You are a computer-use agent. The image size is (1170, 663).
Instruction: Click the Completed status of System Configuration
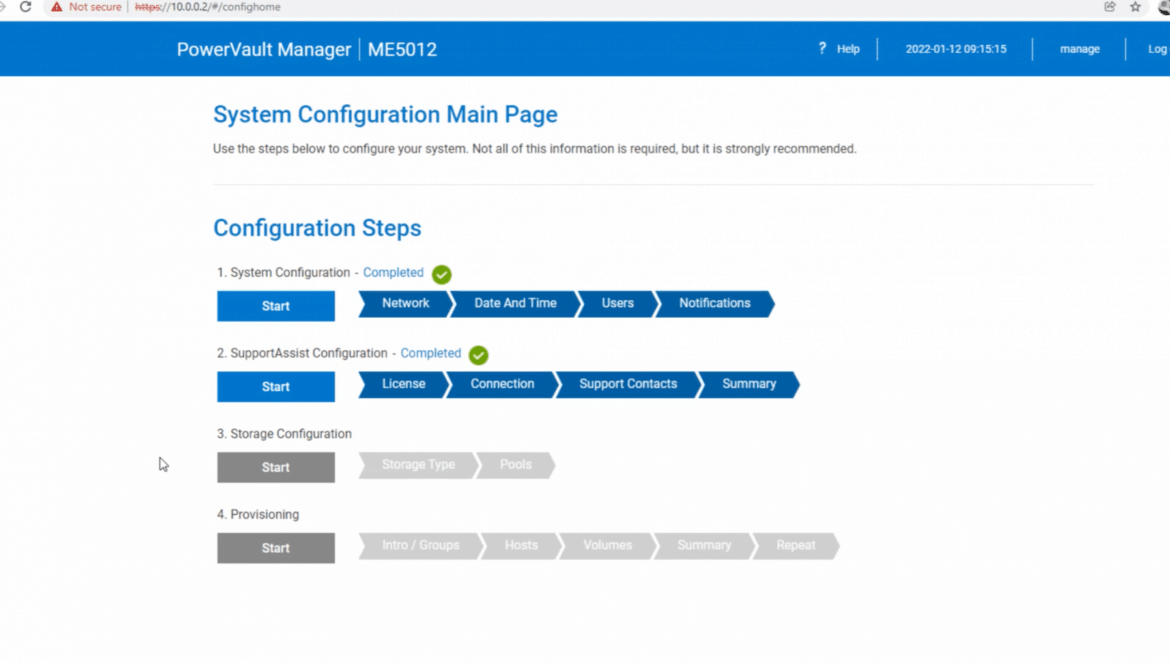point(393,273)
